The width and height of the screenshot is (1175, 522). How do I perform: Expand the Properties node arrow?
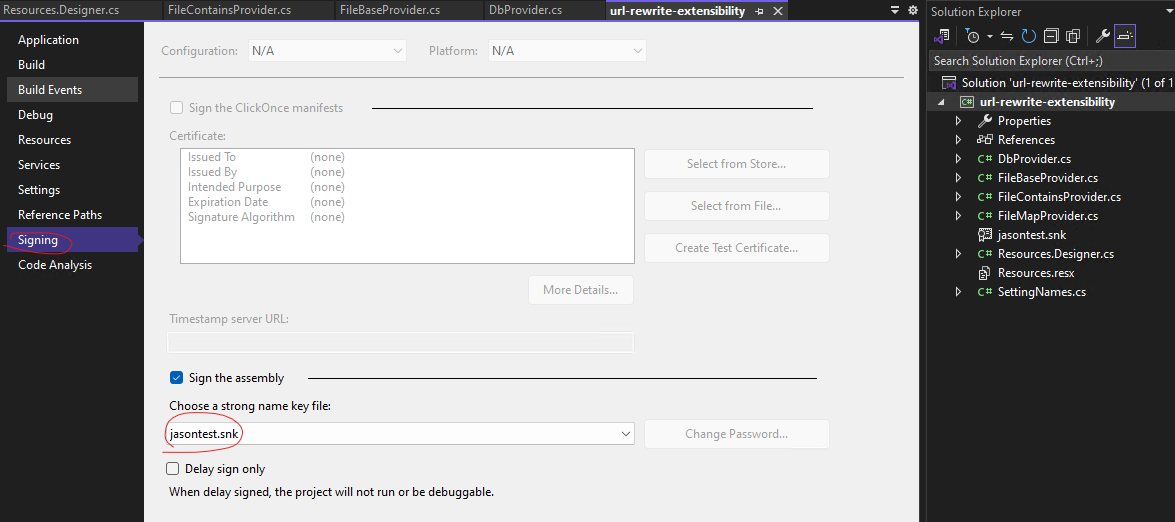coord(958,121)
